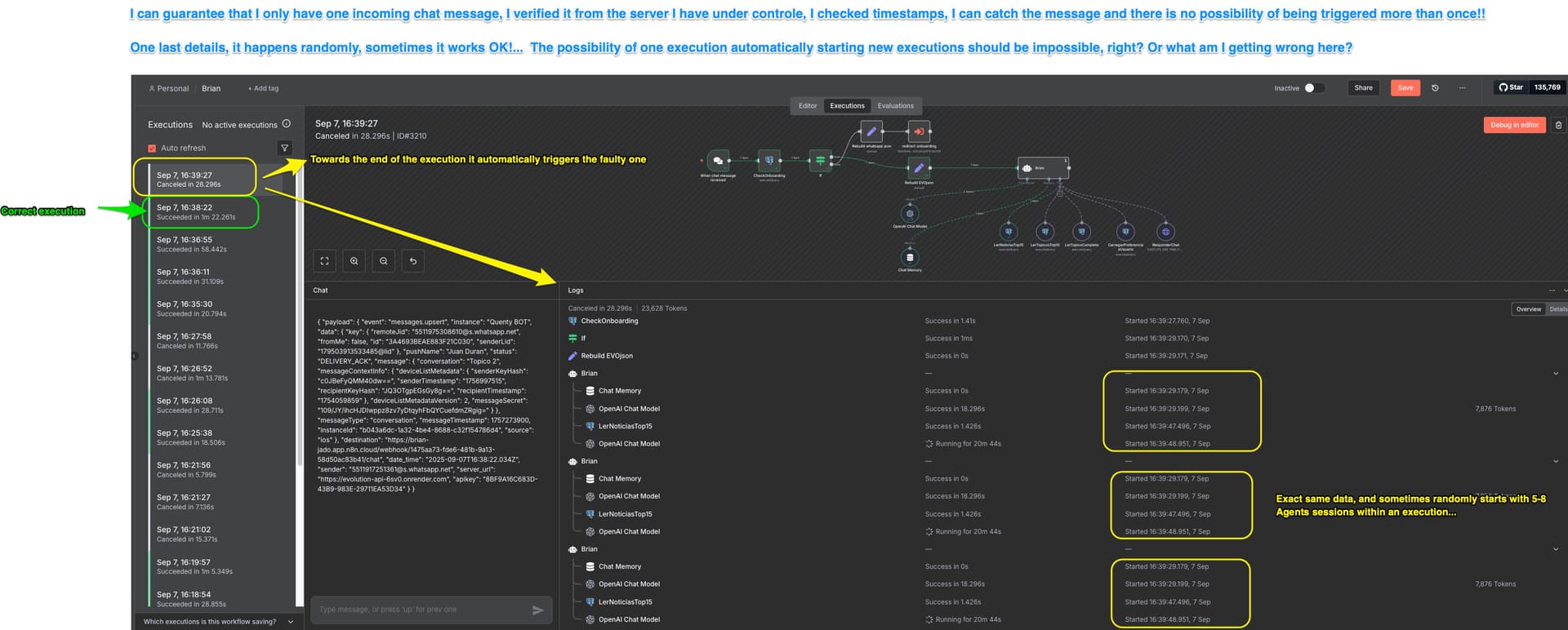Select the CheckOnboarding node on the canvas
Viewport: 1568px width, 630px height.
pyautogui.click(x=768, y=161)
